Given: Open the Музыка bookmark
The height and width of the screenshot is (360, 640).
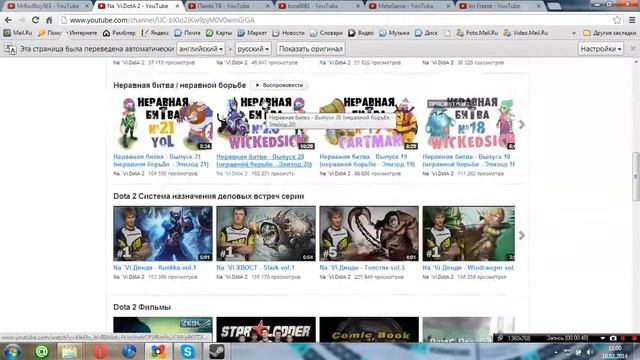Looking at the screenshot, I should point(394,33).
